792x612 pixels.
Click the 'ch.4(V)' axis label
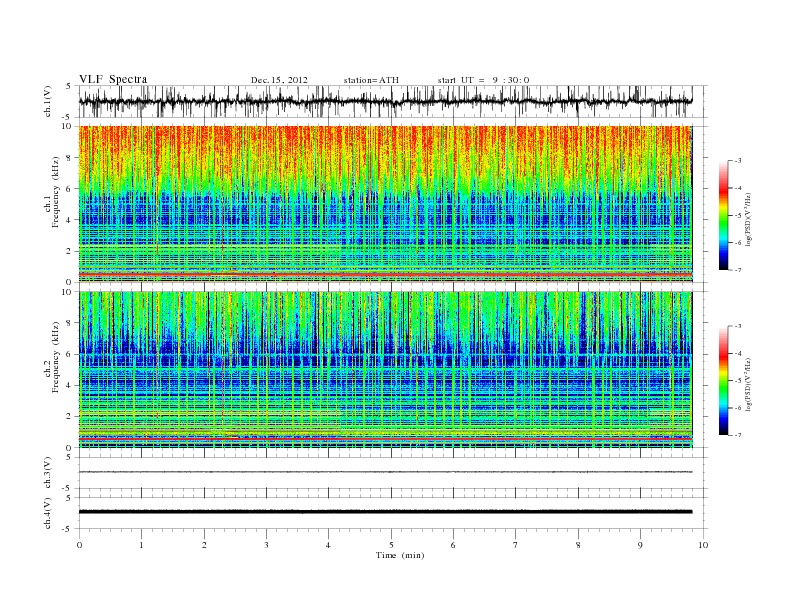[48, 513]
